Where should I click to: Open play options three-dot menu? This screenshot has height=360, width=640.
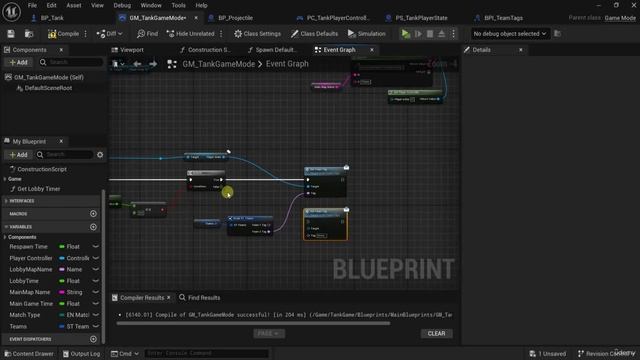453,34
